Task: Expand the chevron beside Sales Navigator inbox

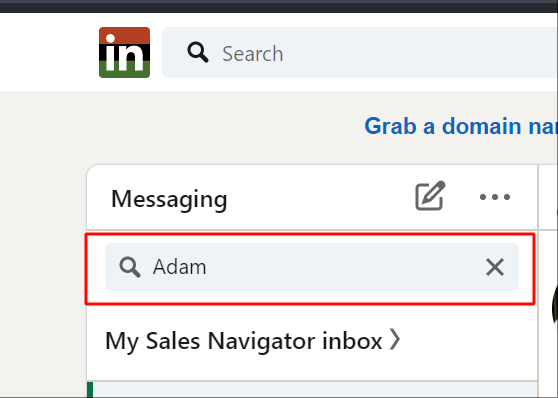Action: 395,339
